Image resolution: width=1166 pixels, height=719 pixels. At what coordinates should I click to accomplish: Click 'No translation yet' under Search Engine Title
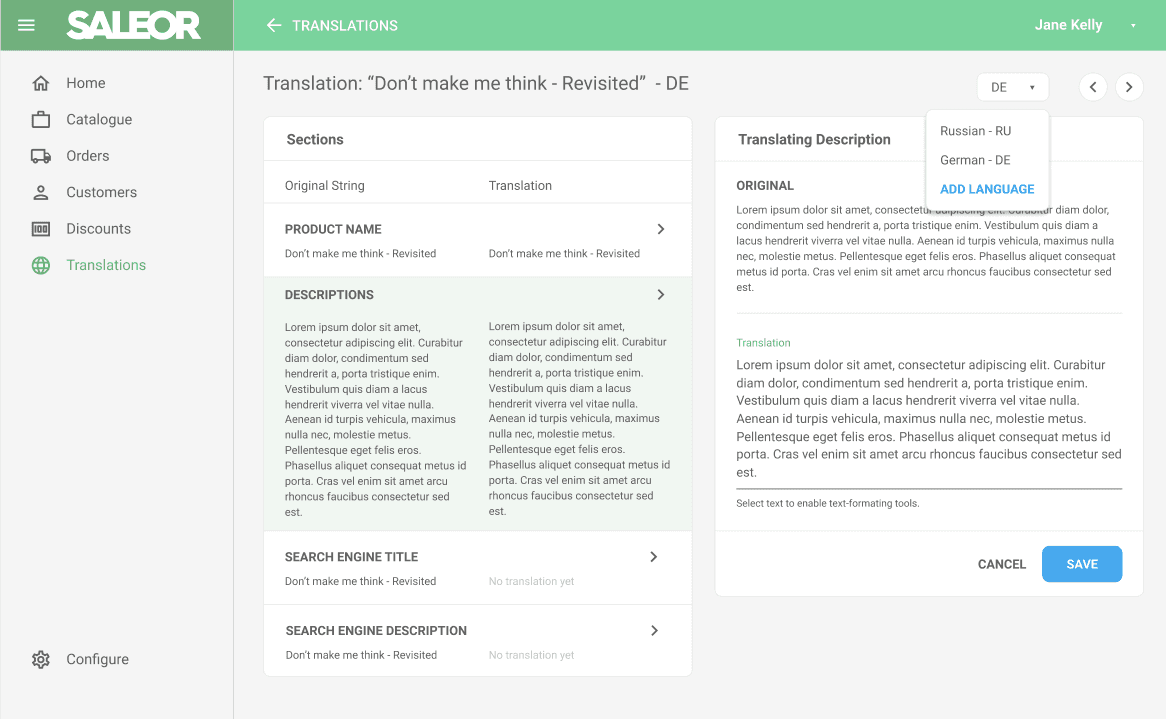click(x=531, y=581)
